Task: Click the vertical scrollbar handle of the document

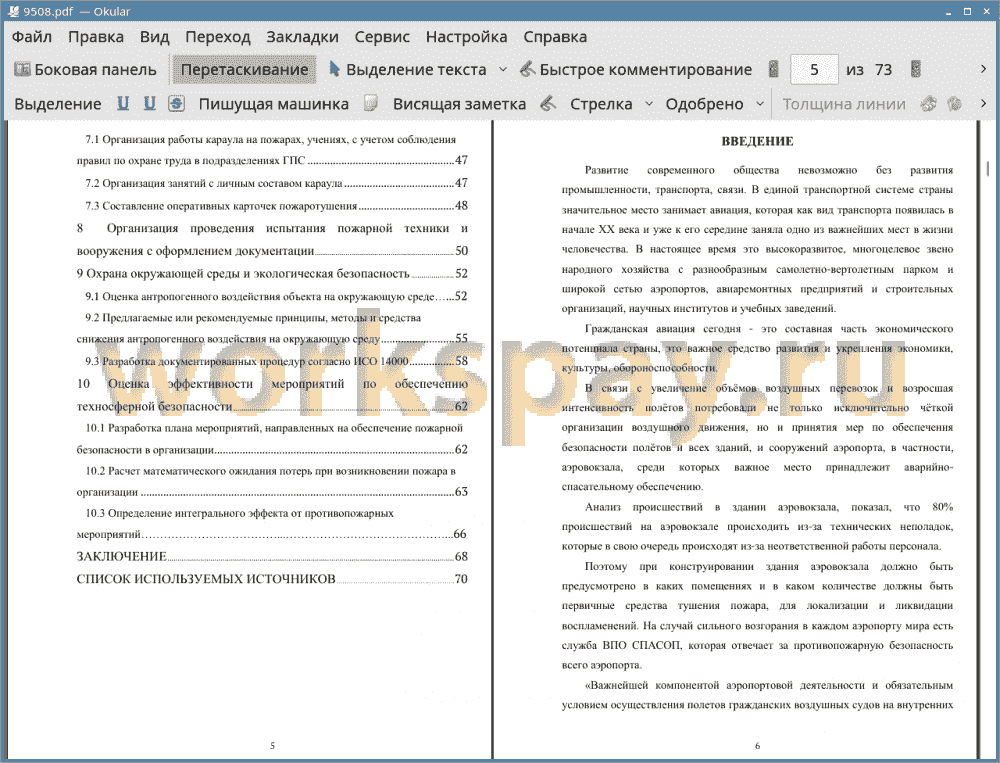Action: click(989, 167)
